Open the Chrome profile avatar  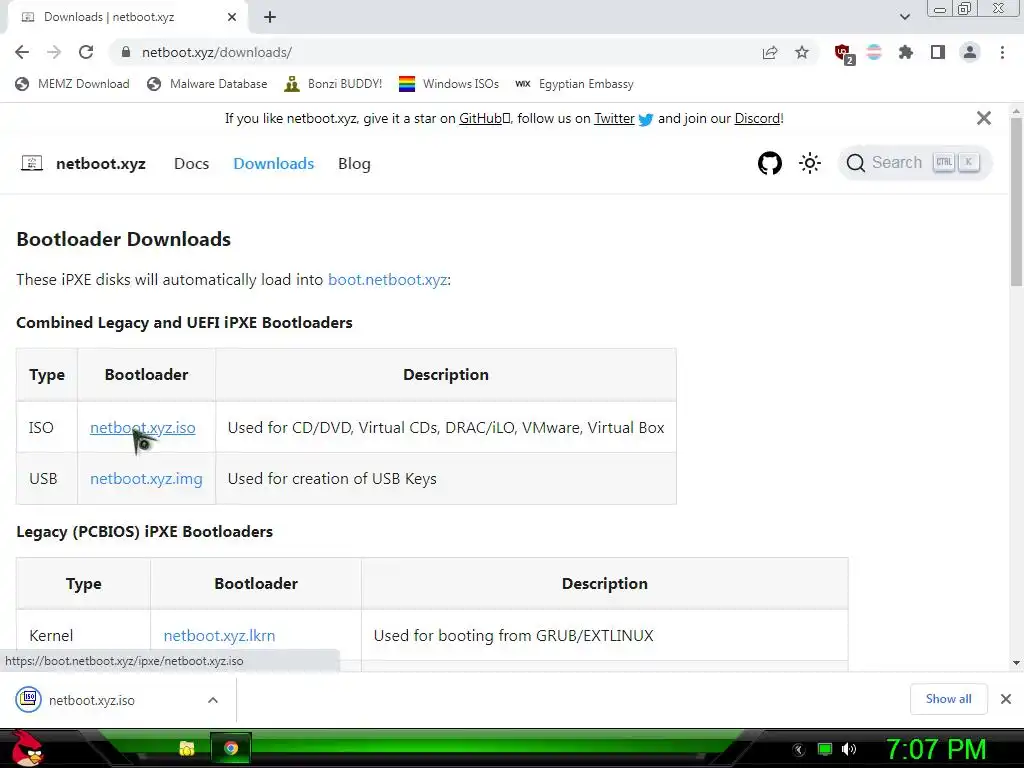[970, 52]
